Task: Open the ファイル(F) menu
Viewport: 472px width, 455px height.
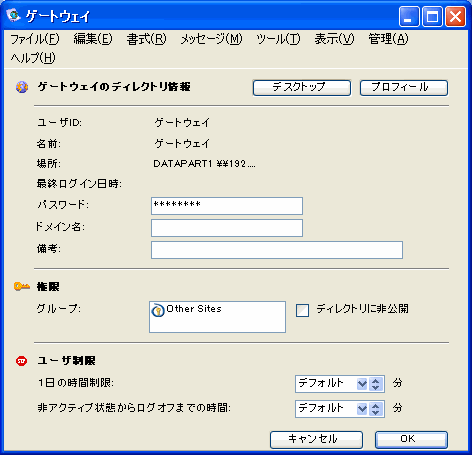Action: pos(35,39)
